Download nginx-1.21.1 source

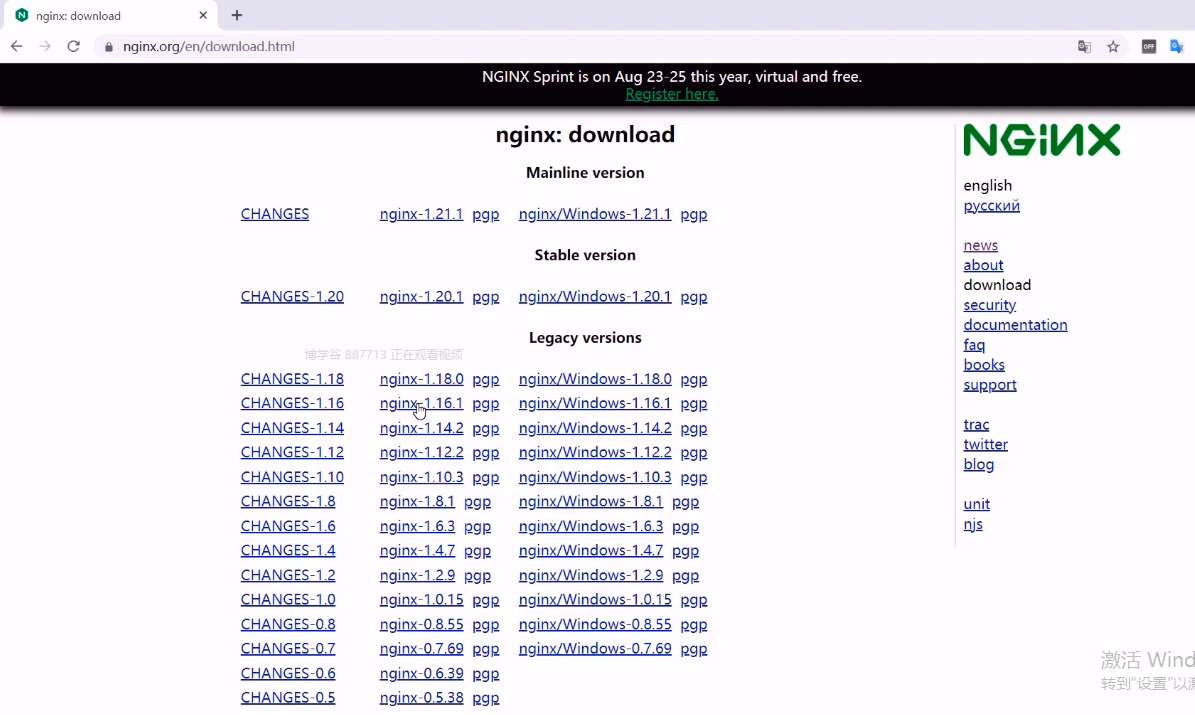click(x=421, y=214)
